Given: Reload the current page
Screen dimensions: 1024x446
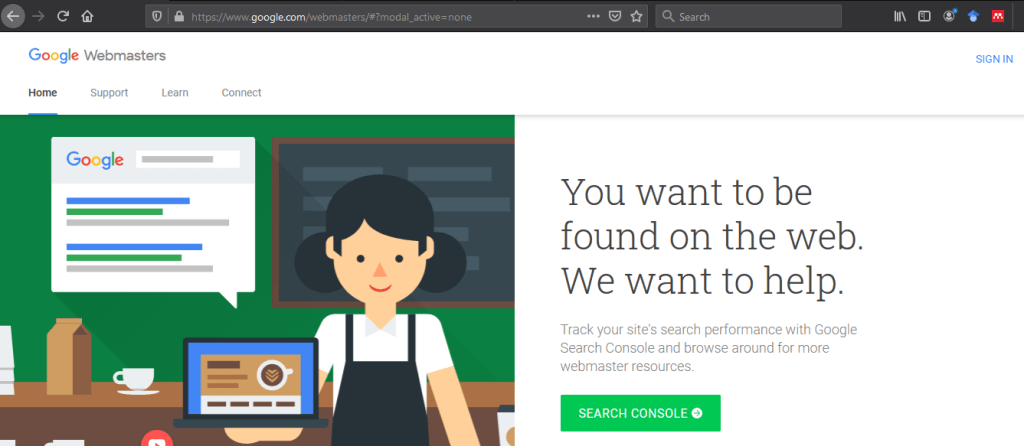Looking at the screenshot, I should click(x=63, y=16).
